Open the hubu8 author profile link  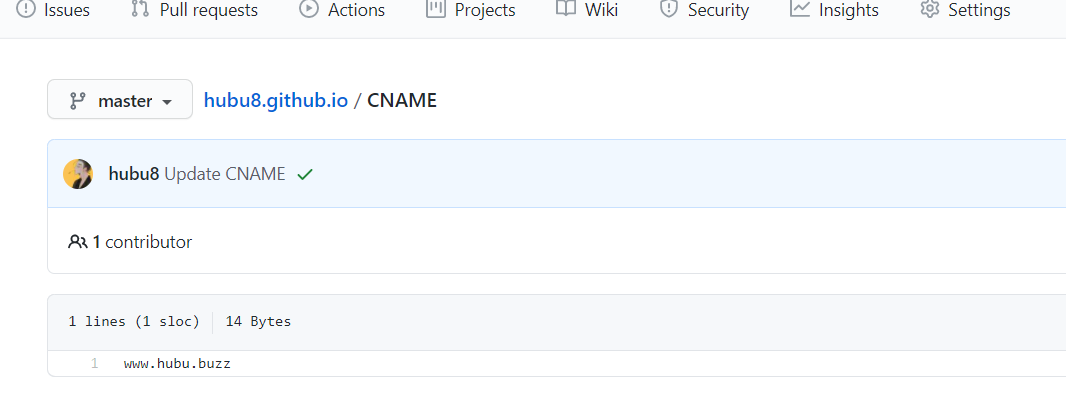[134, 174]
